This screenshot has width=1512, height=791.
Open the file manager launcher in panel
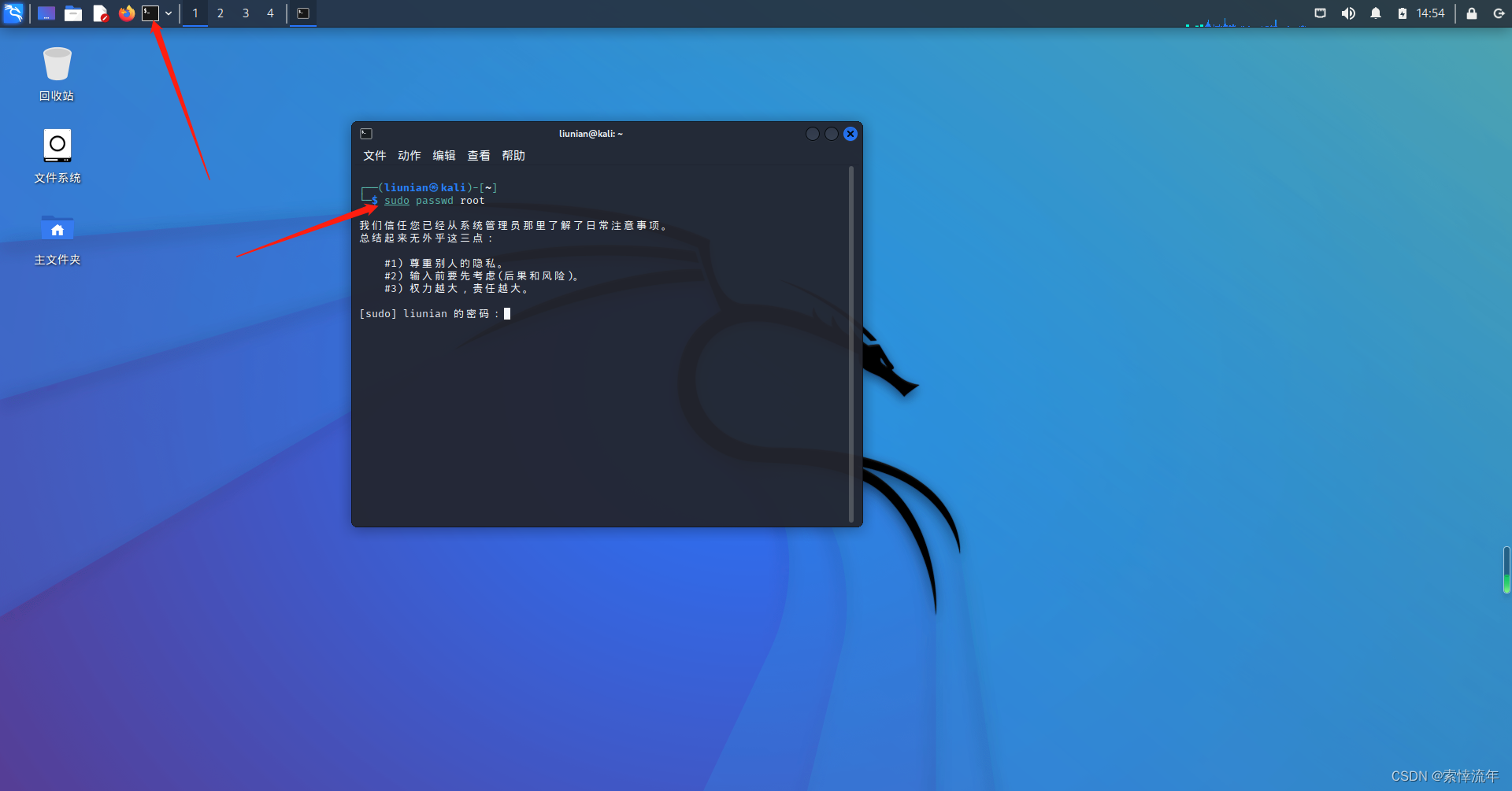pyautogui.click(x=73, y=13)
